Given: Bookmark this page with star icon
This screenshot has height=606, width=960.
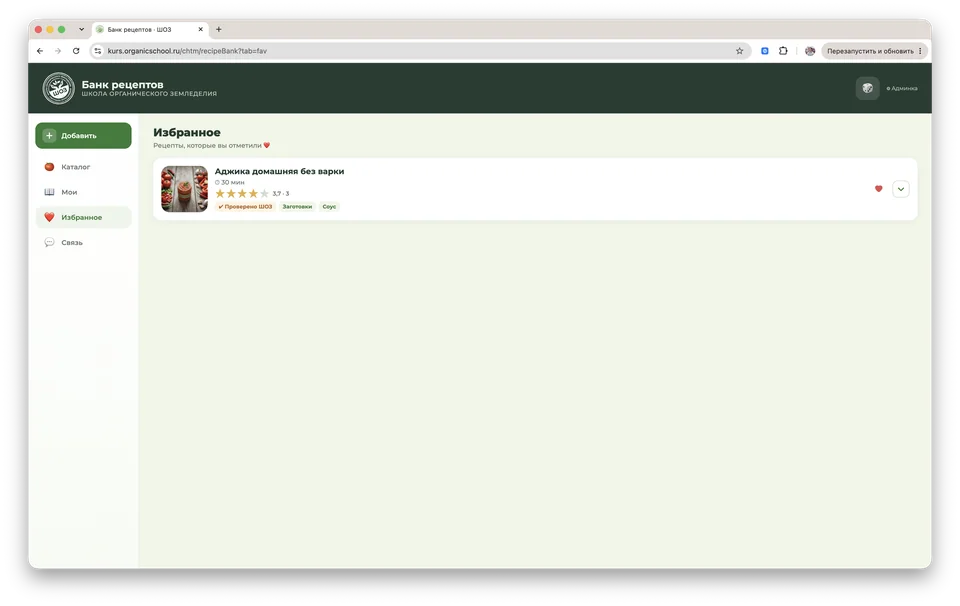Looking at the screenshot, I should click(x=740, y=51).
